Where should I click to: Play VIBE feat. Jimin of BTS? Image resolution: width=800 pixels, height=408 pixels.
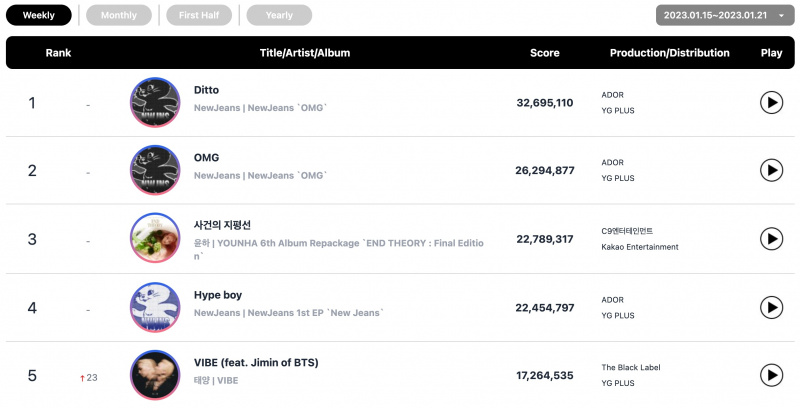[x=771, y=375]
